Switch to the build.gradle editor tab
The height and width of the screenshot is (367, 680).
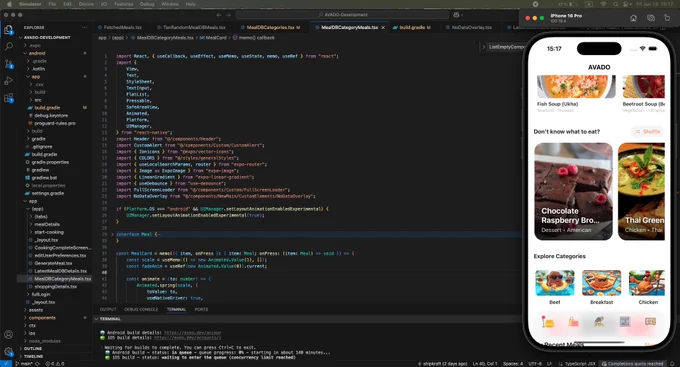coord(412,27)
